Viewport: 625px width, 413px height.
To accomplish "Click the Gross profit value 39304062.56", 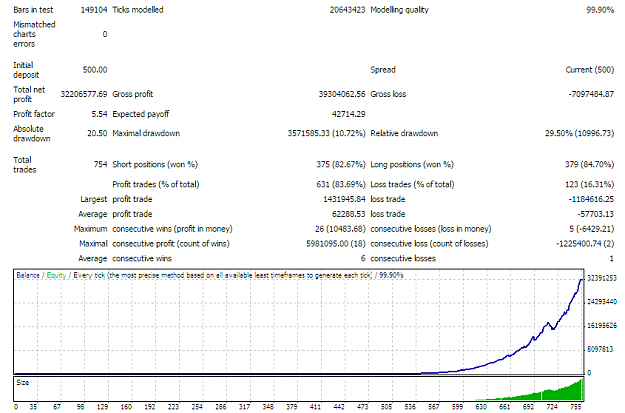I will (x=342, y=94).
